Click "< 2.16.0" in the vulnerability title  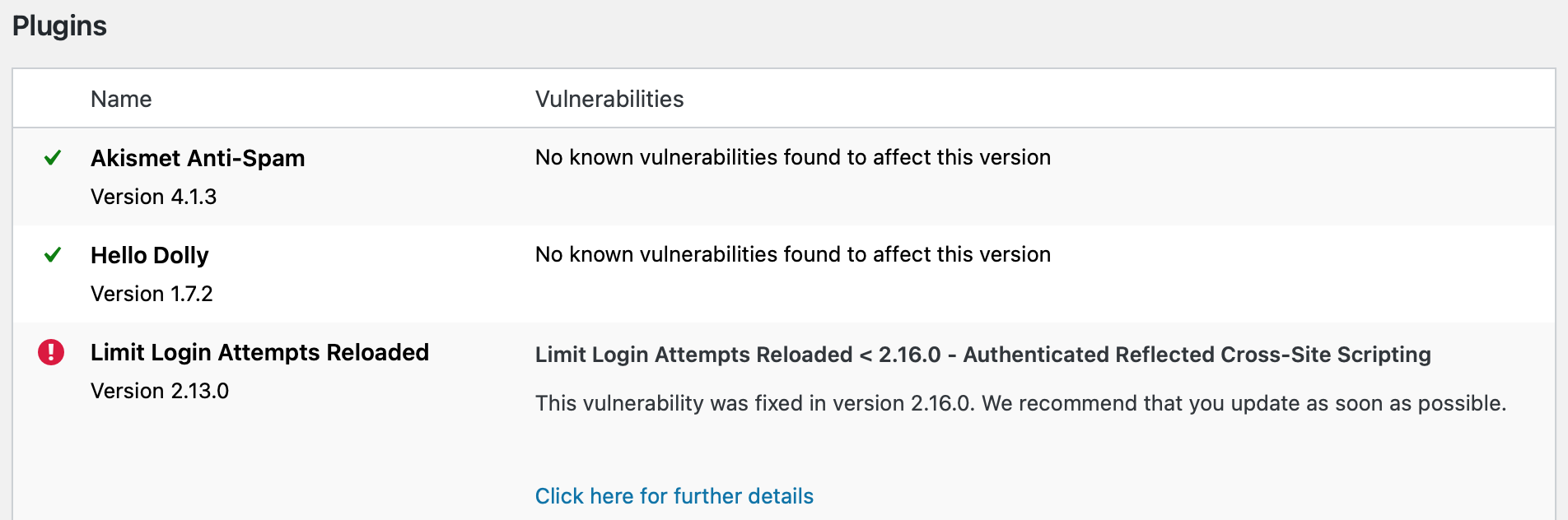click(x=899, y=355)
